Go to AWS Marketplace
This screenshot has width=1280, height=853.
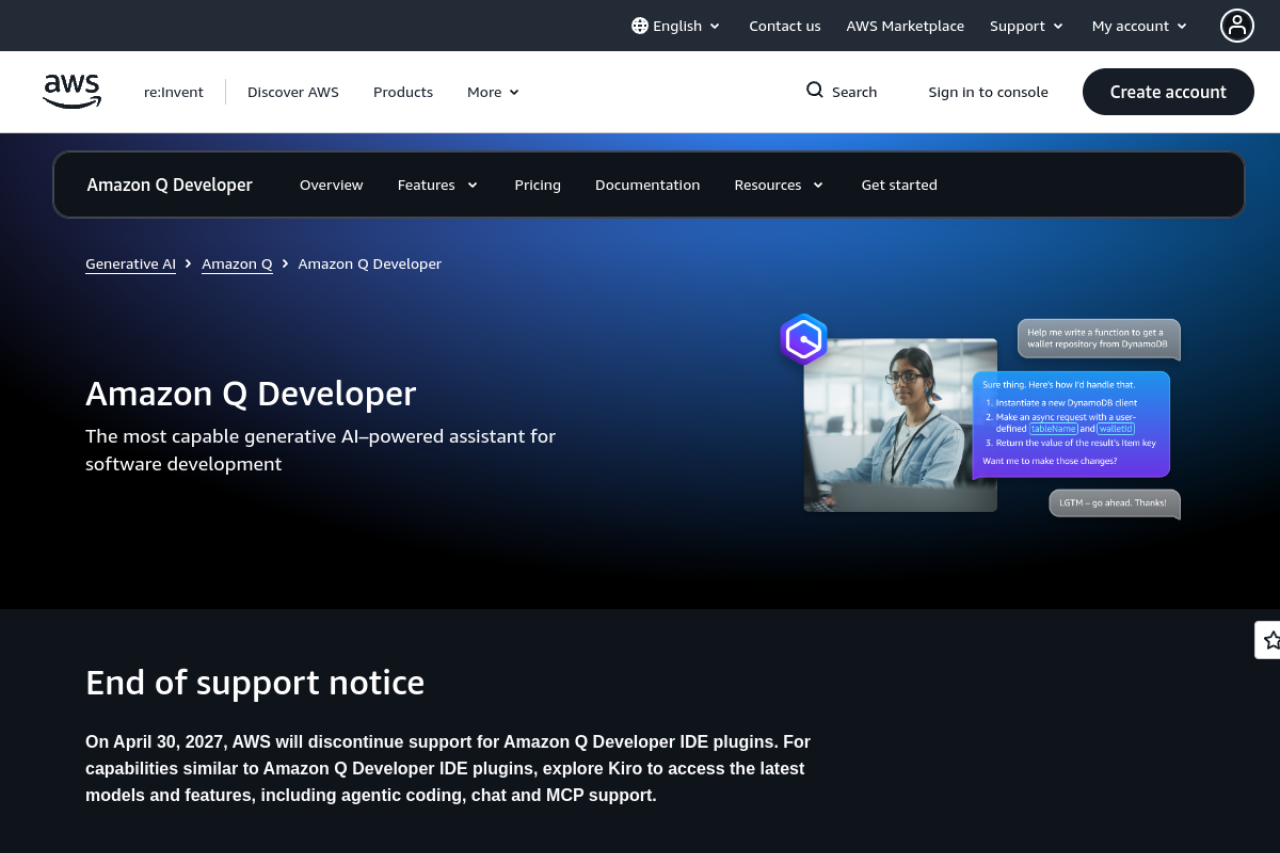tap(905, 26)
